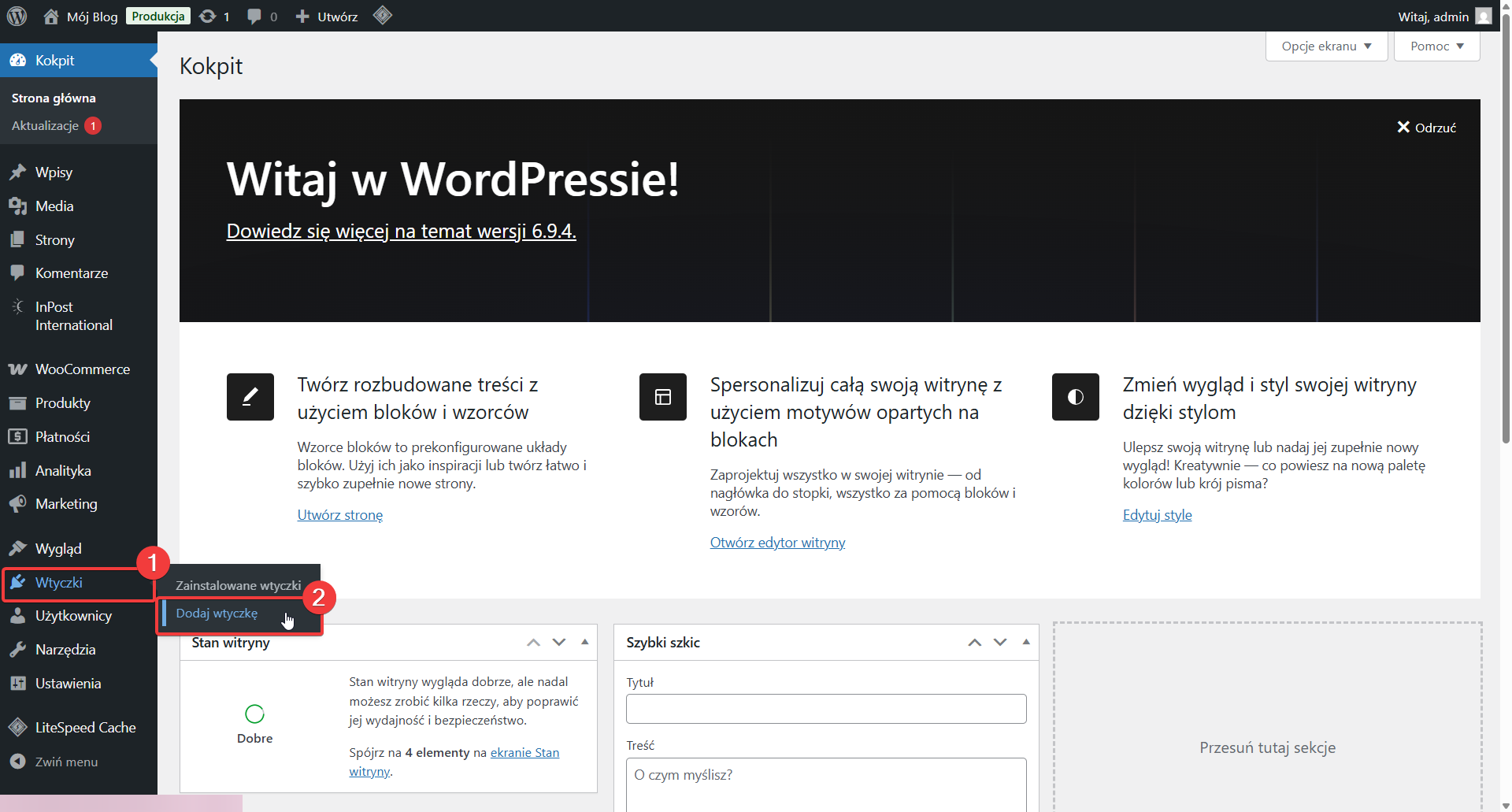Visit site via Mój Blog home icon
1512x812 pixels.
coord(51,17)
